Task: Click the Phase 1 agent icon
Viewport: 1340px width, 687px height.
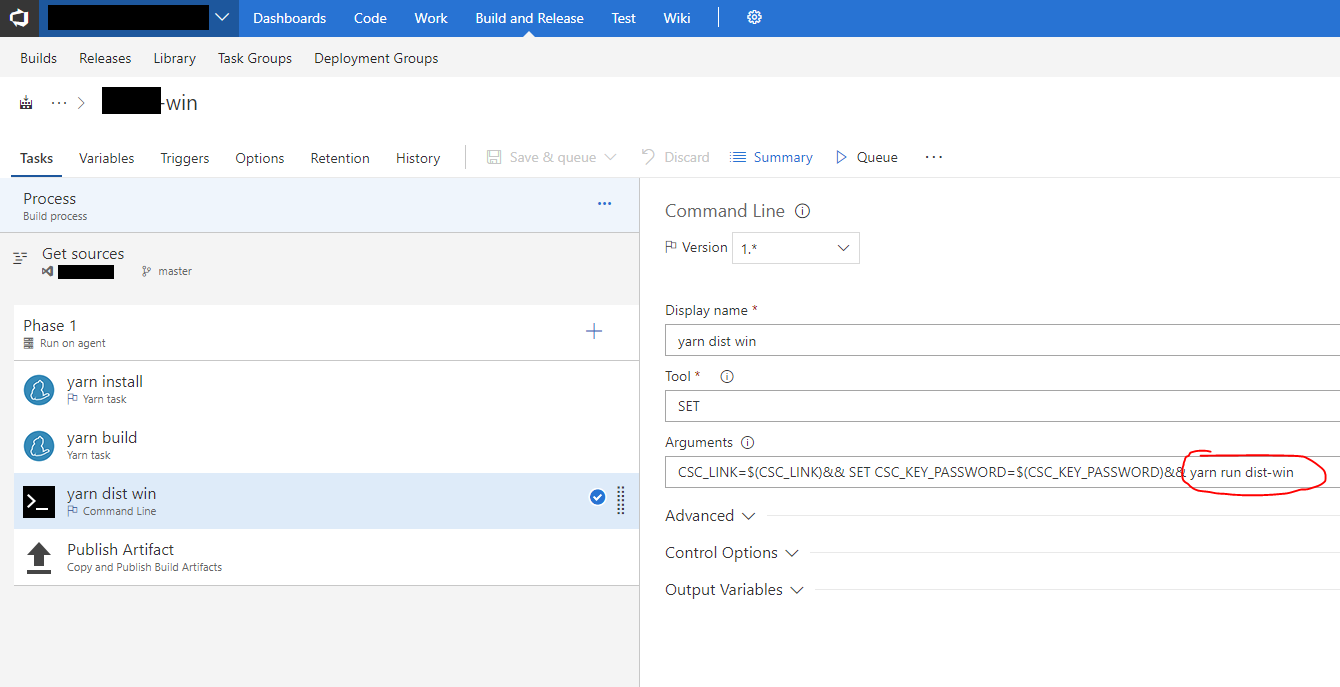Action: 29,343
